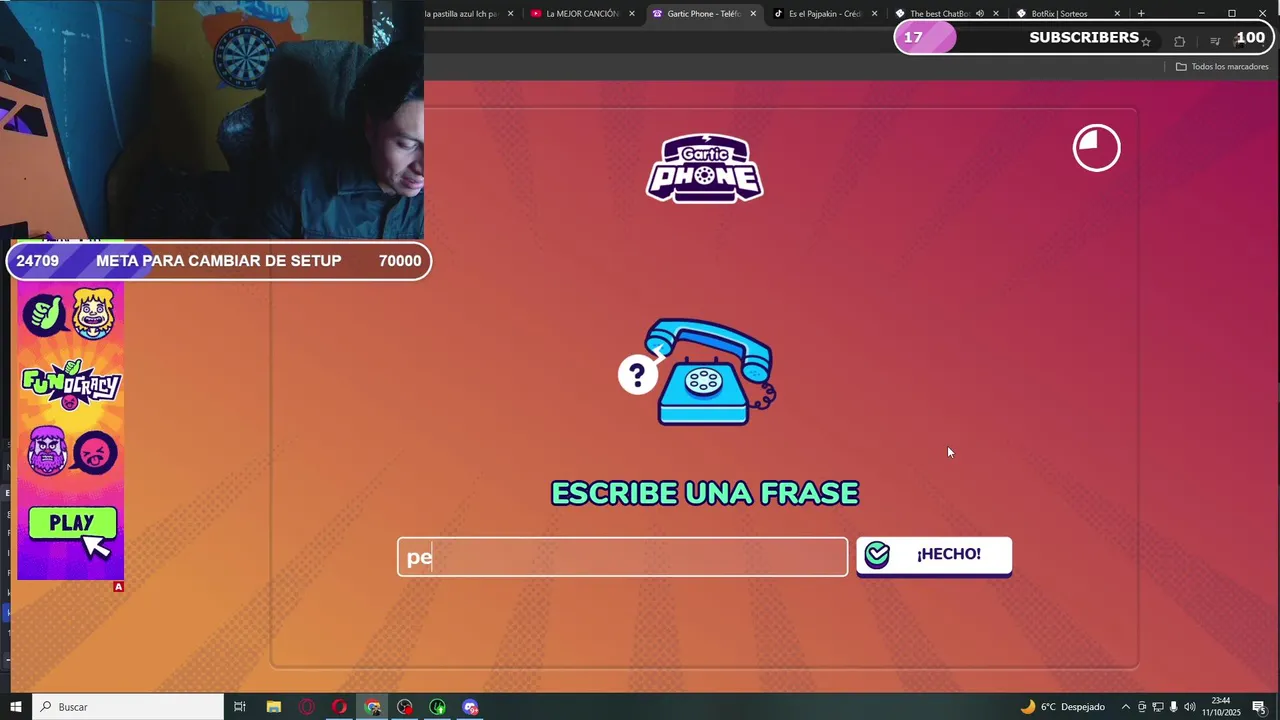Click purple bearded character in ad
This screenshot has width=1280, height=720.
point(46,451)
